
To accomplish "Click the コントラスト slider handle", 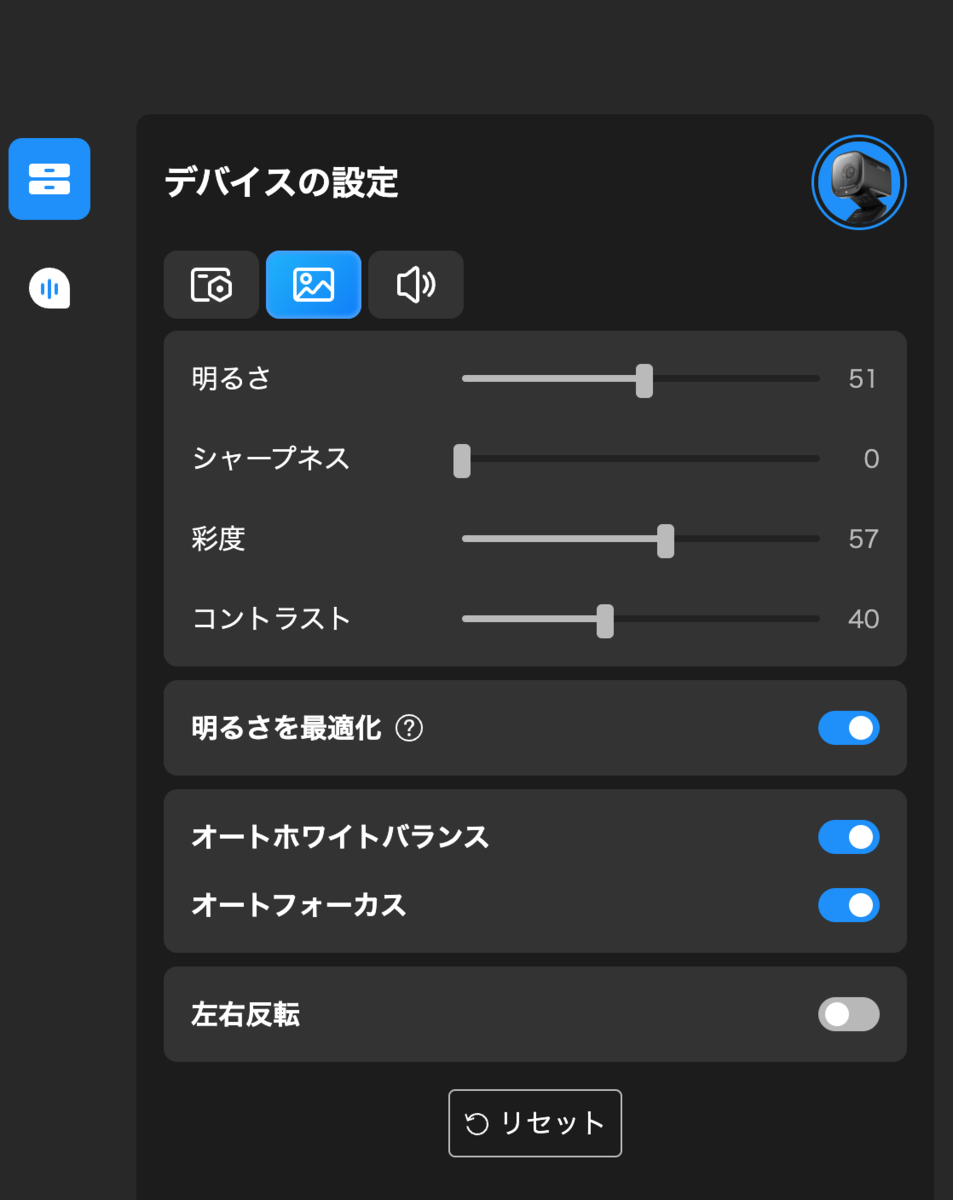I will tap(605, 620).
